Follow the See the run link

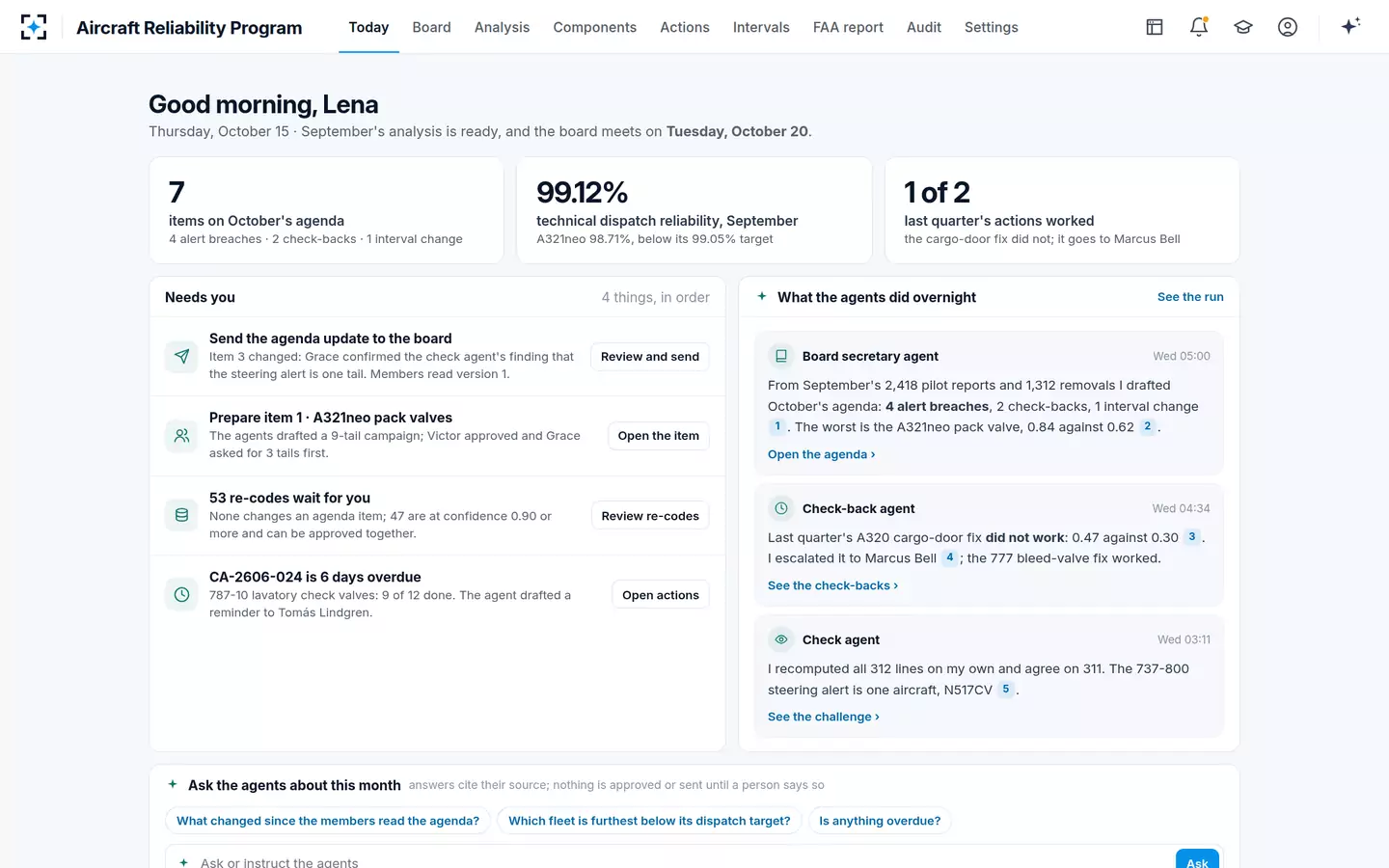(x=1190, y=297)
